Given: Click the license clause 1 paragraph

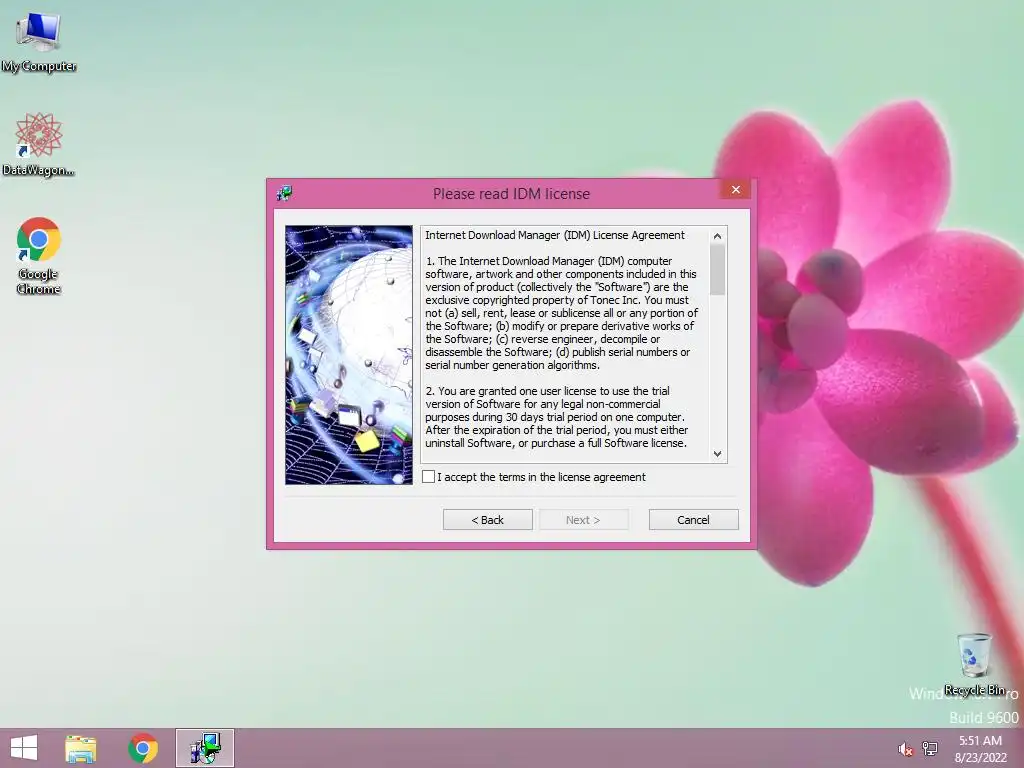Looking at the screenshot, I should tap(562, 313).
